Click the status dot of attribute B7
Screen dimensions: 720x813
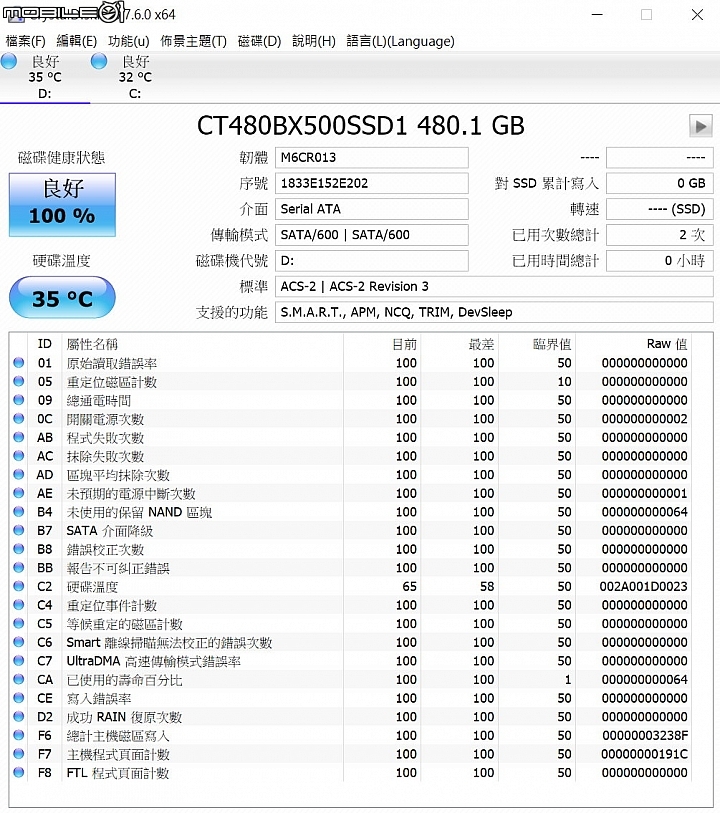click(x=19, y=530)
